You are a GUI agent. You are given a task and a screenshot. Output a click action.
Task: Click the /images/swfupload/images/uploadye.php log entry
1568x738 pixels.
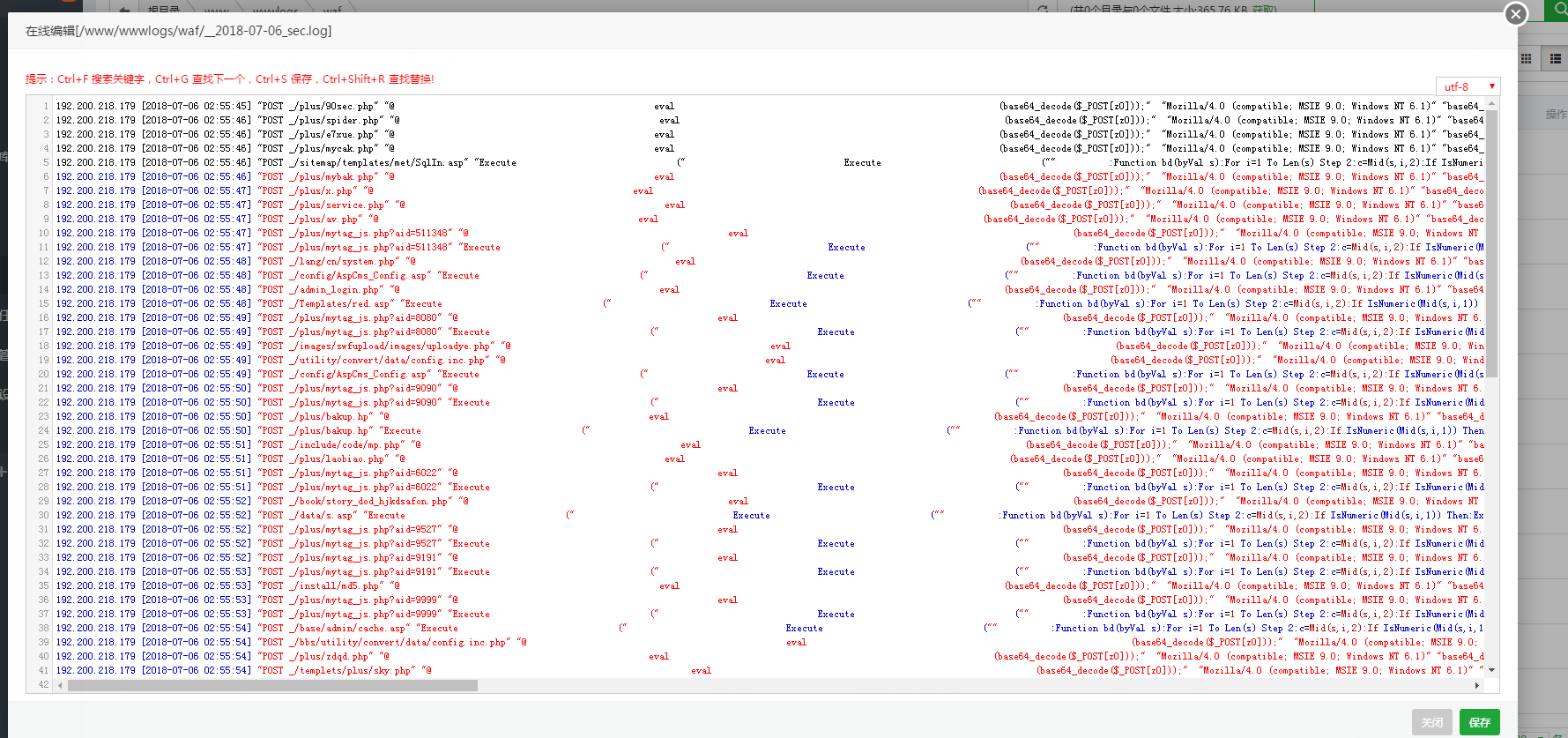(770, 346)
